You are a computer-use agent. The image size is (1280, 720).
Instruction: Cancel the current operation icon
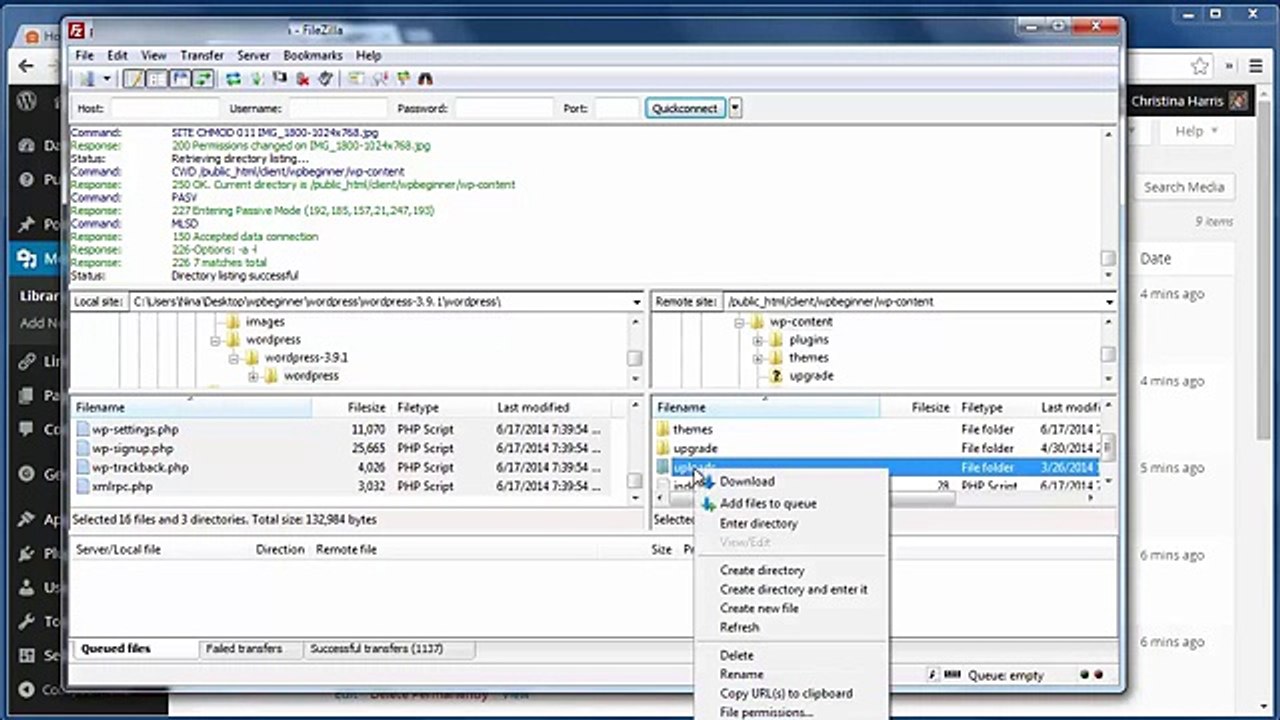click(280, 79)
